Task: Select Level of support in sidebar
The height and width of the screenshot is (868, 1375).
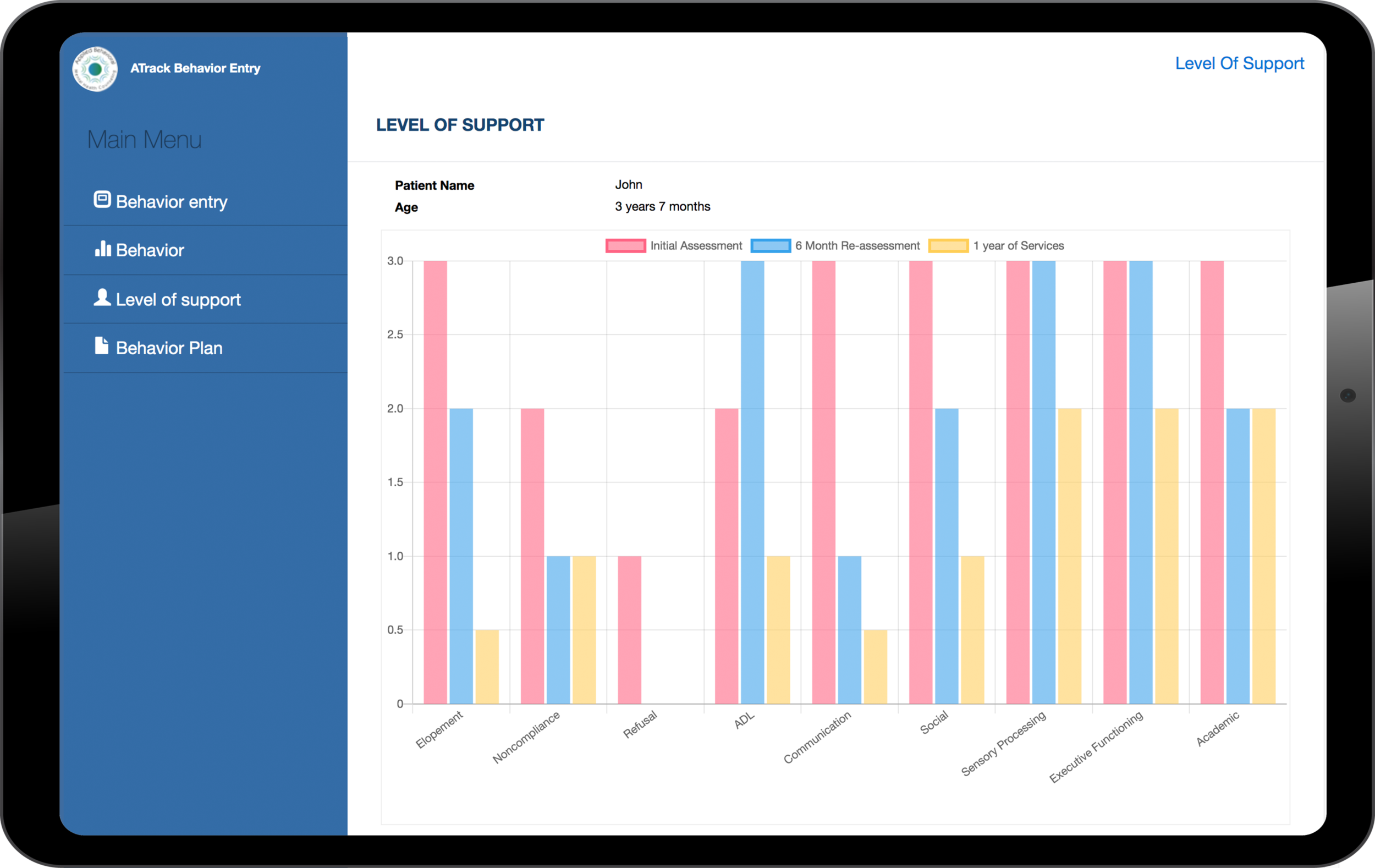Action: (x=178, y=300)
